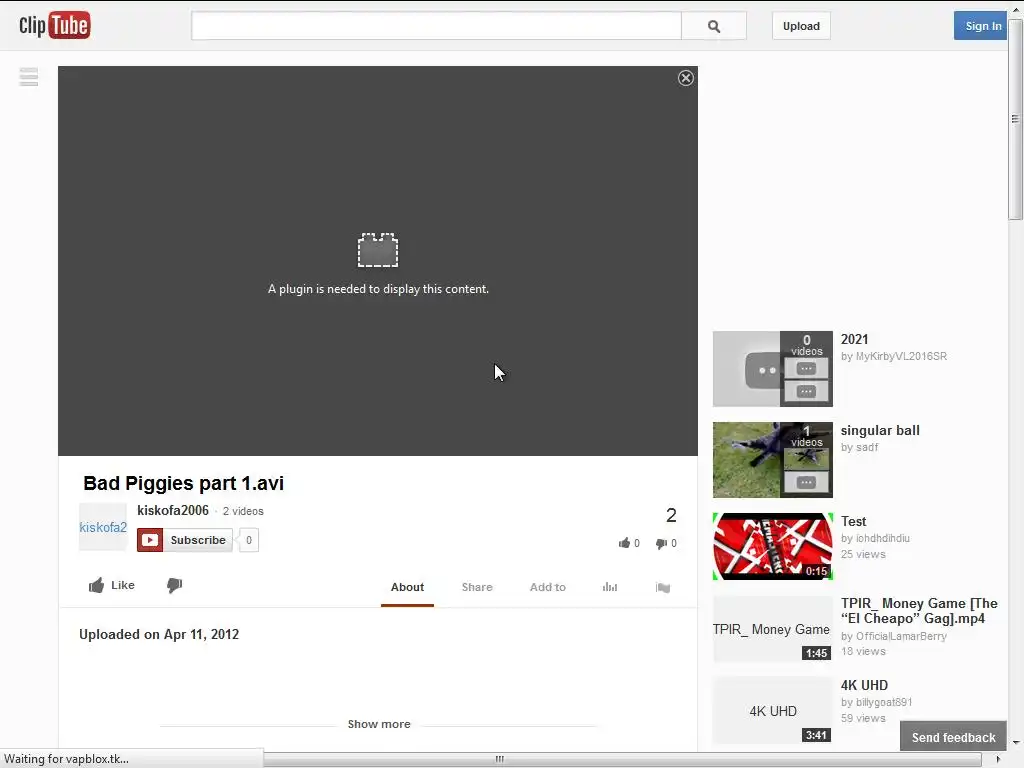The image size is (1024, 768).
Task: Open the Add to tab
Action: 548,587
